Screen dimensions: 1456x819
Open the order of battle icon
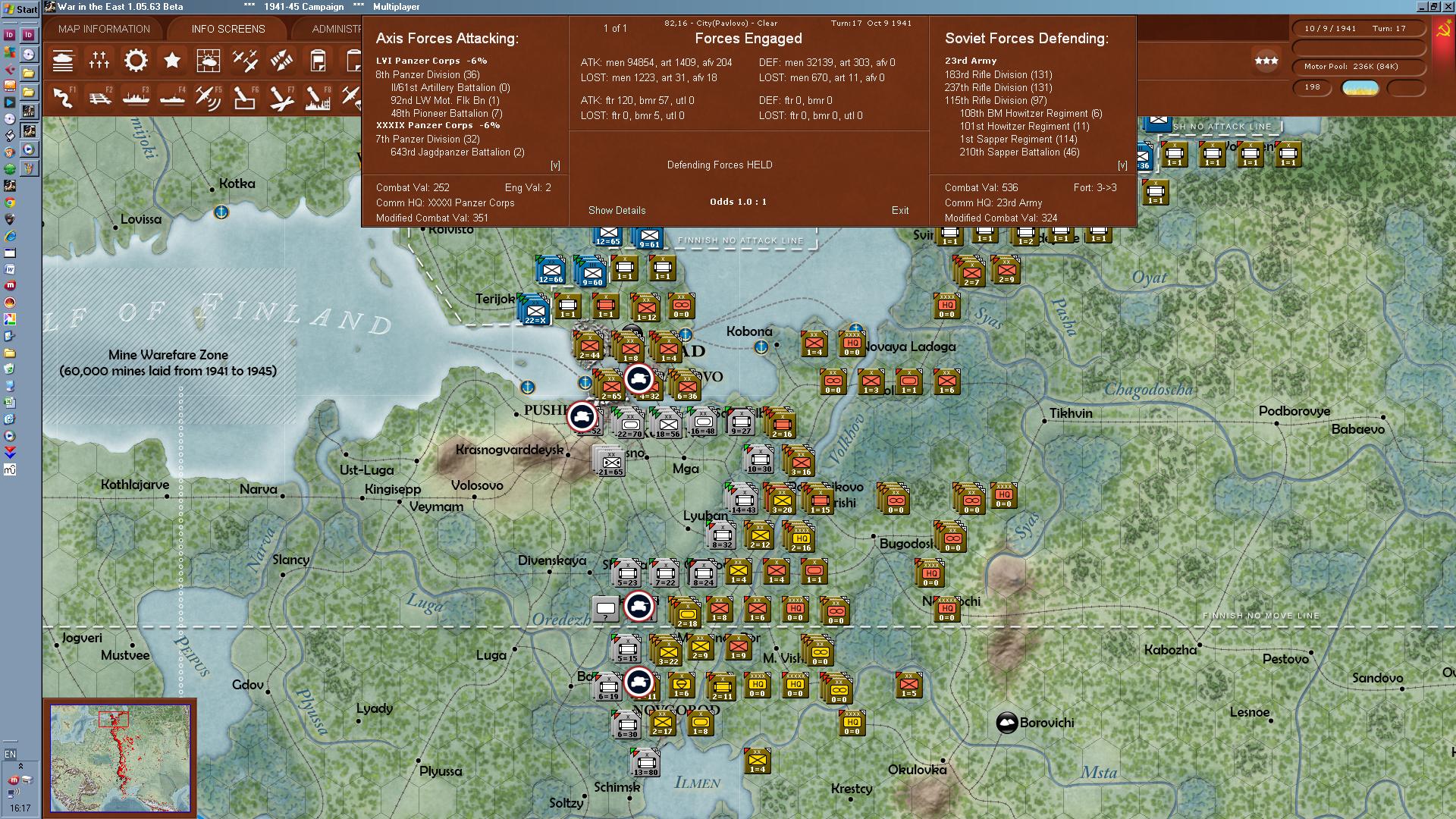pos(63,60)
